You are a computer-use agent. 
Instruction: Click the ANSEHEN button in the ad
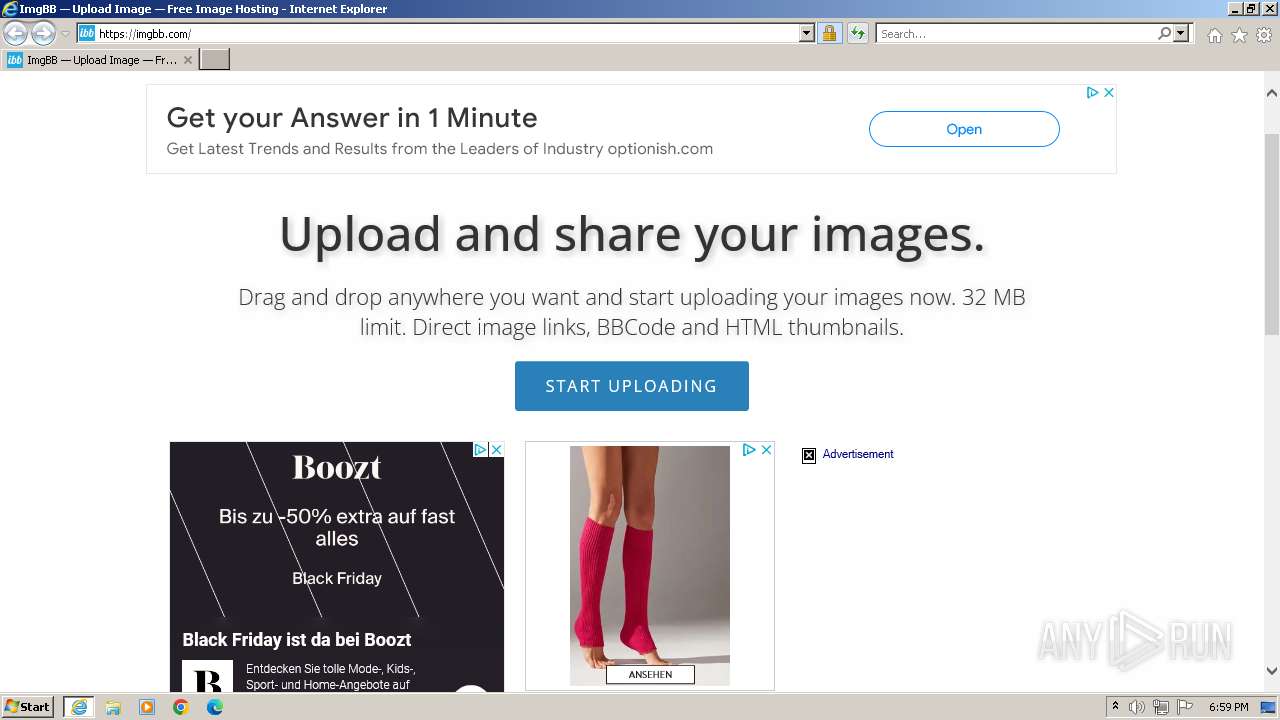pos(650,675)
